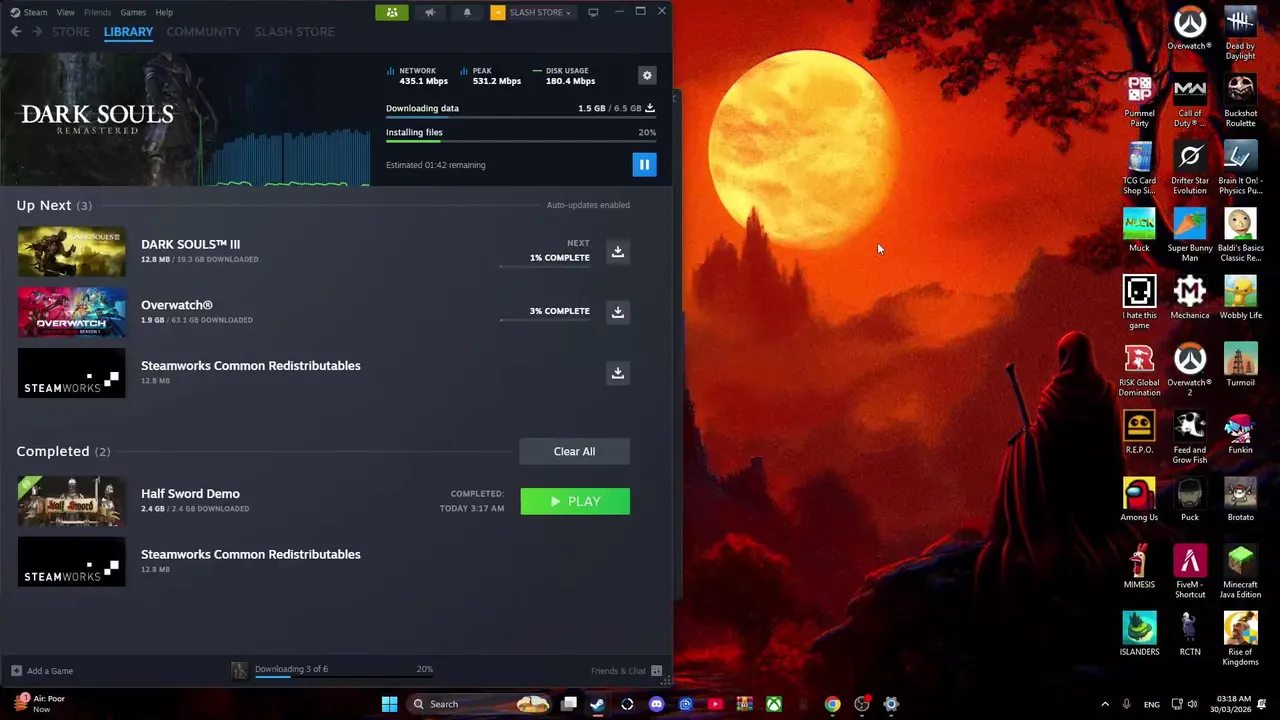Click 'Auto-updates enabled' text
Screen dimensions: 1280x720
tap(588, 205)
